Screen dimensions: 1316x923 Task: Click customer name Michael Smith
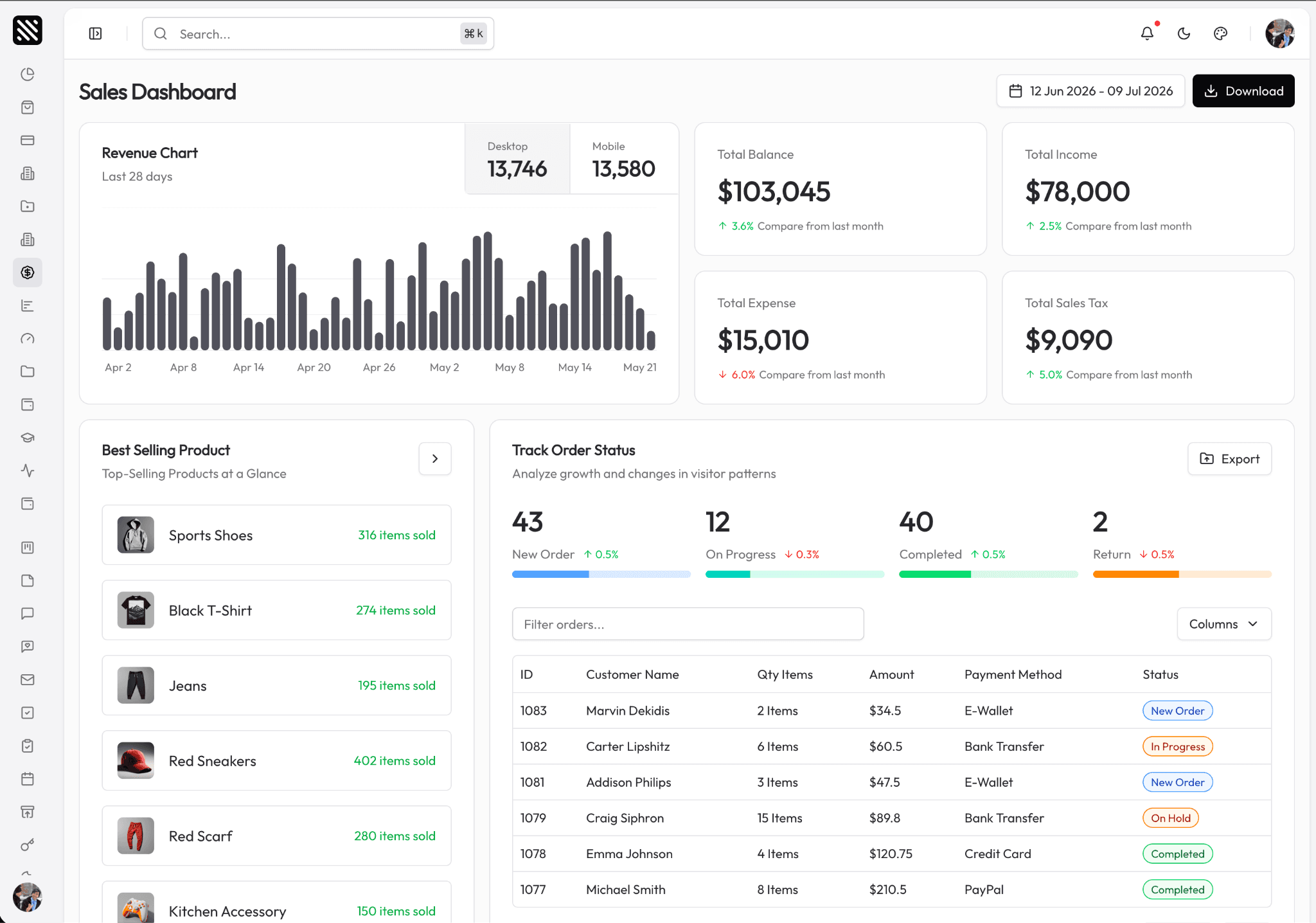(x=625, y=890)
